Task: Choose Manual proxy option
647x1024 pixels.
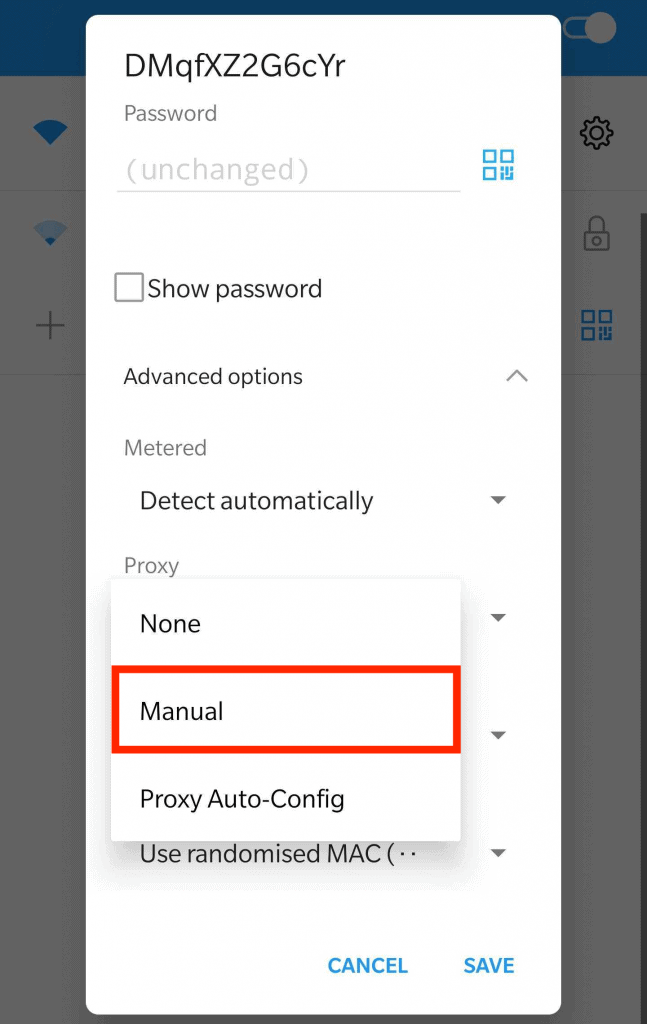Action: [286, 710]
